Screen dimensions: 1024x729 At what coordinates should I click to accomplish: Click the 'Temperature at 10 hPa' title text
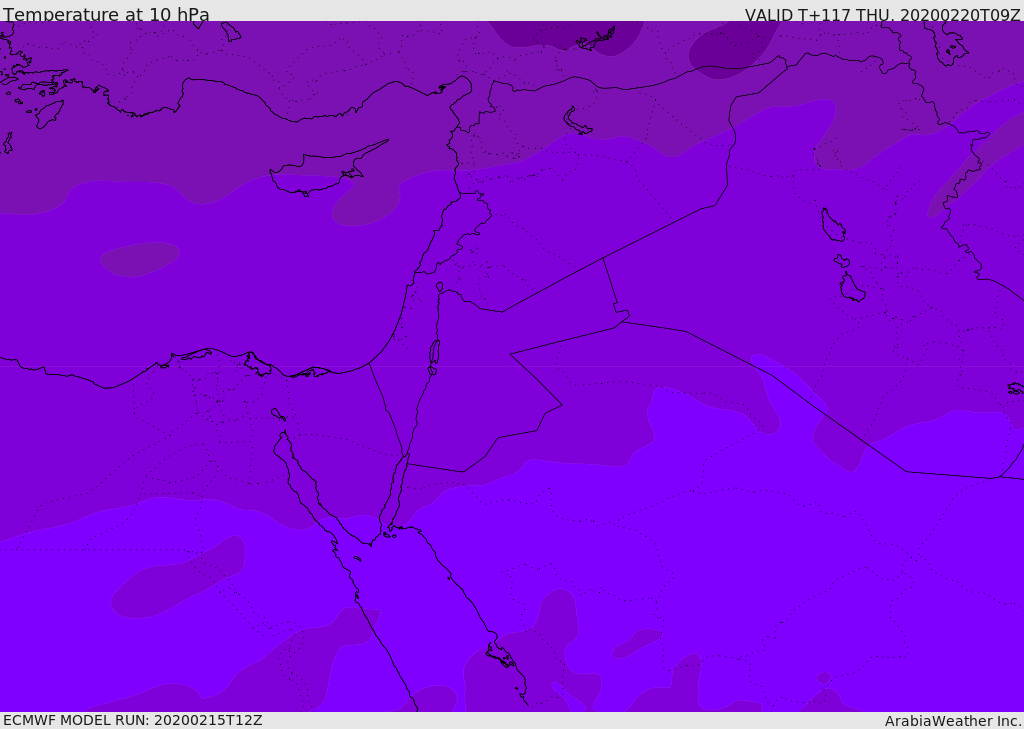click(x=106, y=13)
